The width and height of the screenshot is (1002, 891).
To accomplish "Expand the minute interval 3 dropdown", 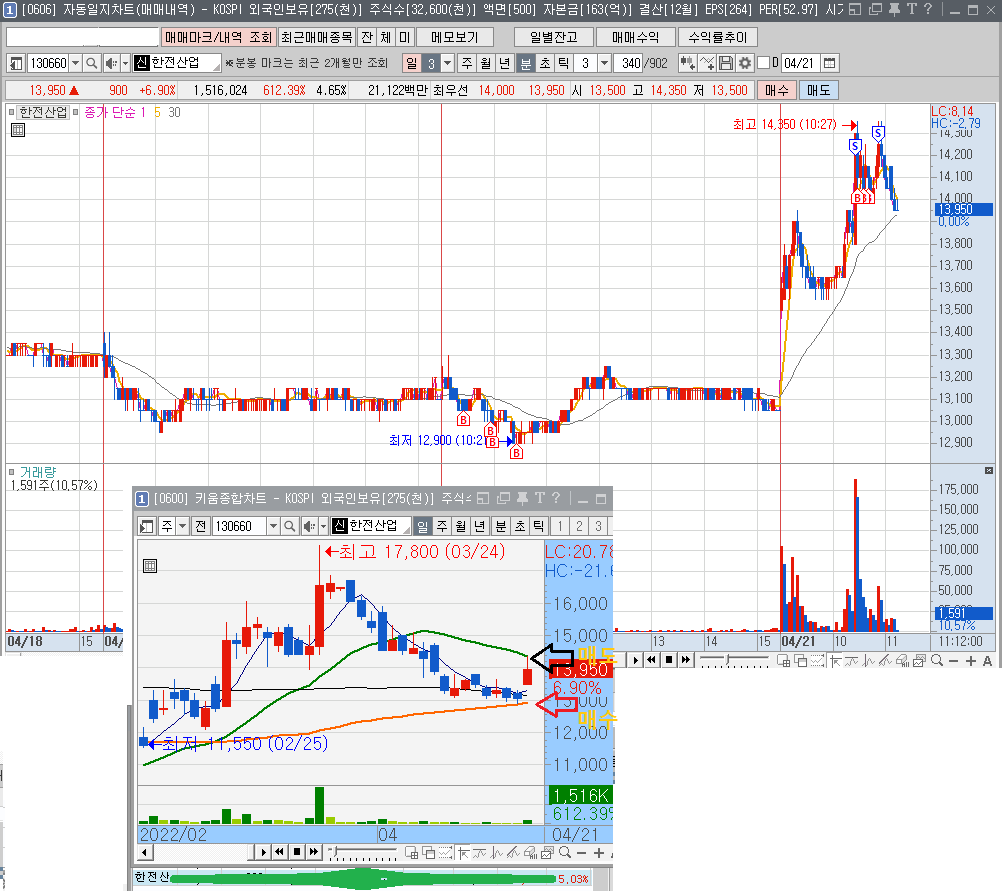I will point(604,63).
